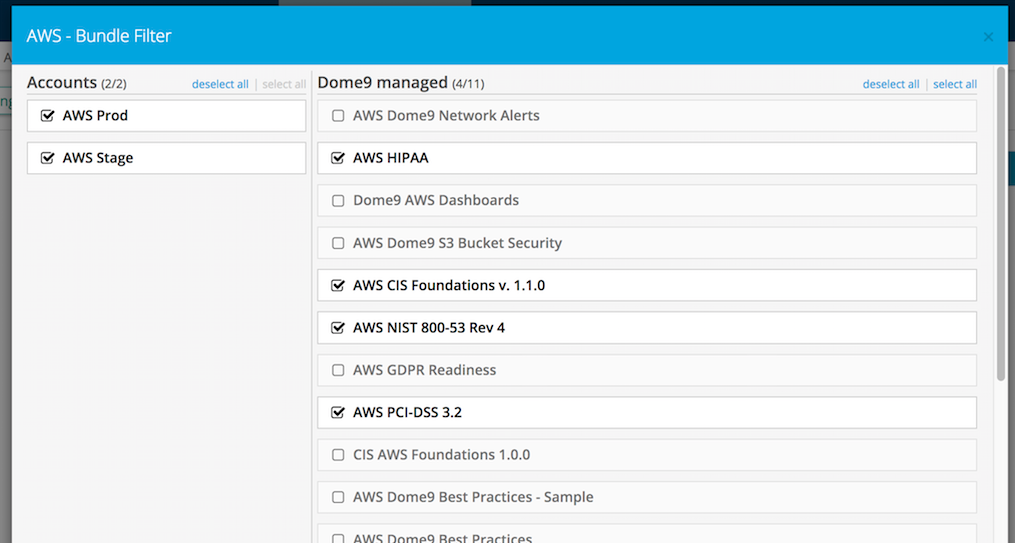Viewport: 1015px width, 543px height.
Task: Uncheck the AWS Stage account checkbox
Action: coord(47,158)
